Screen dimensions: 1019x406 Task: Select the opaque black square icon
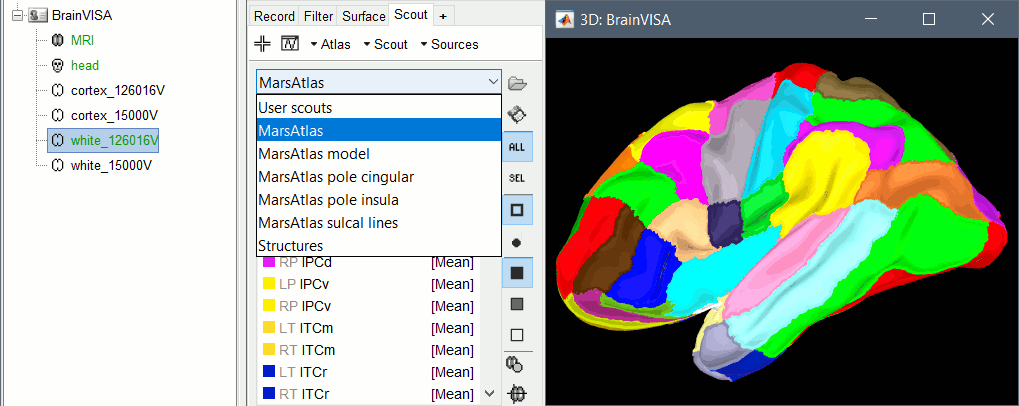click(517, 272)
